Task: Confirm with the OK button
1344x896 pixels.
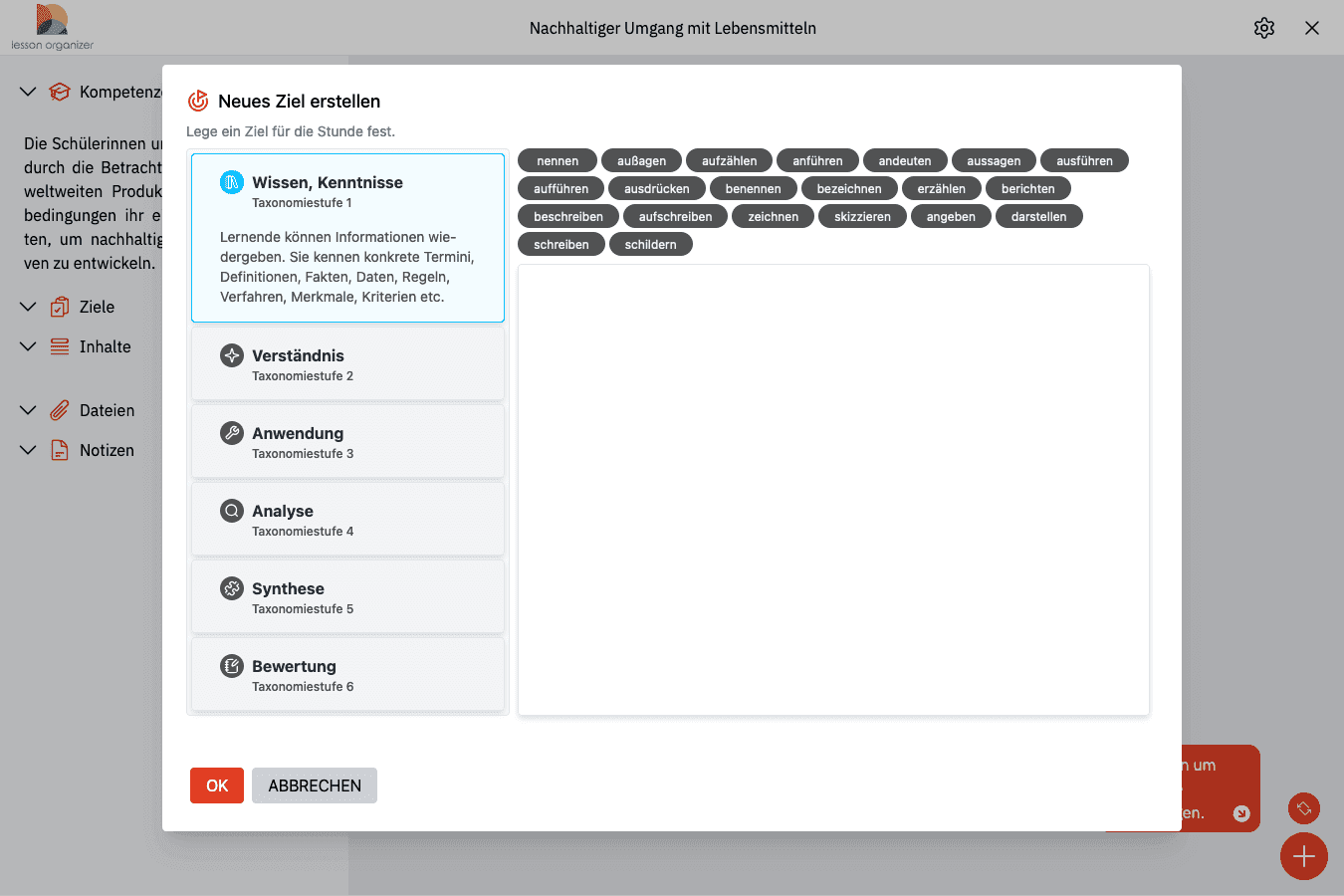Action: tap(217, 785)
